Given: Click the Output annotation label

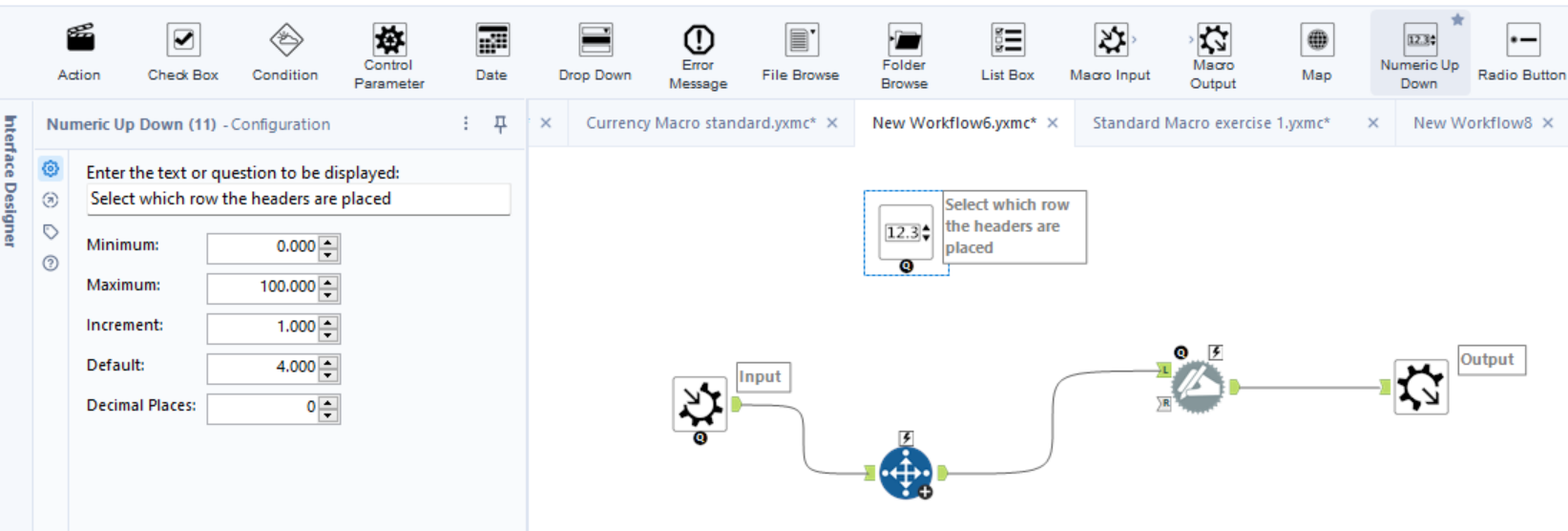Looking at the screenshot, I should [x=1492, y=360].
